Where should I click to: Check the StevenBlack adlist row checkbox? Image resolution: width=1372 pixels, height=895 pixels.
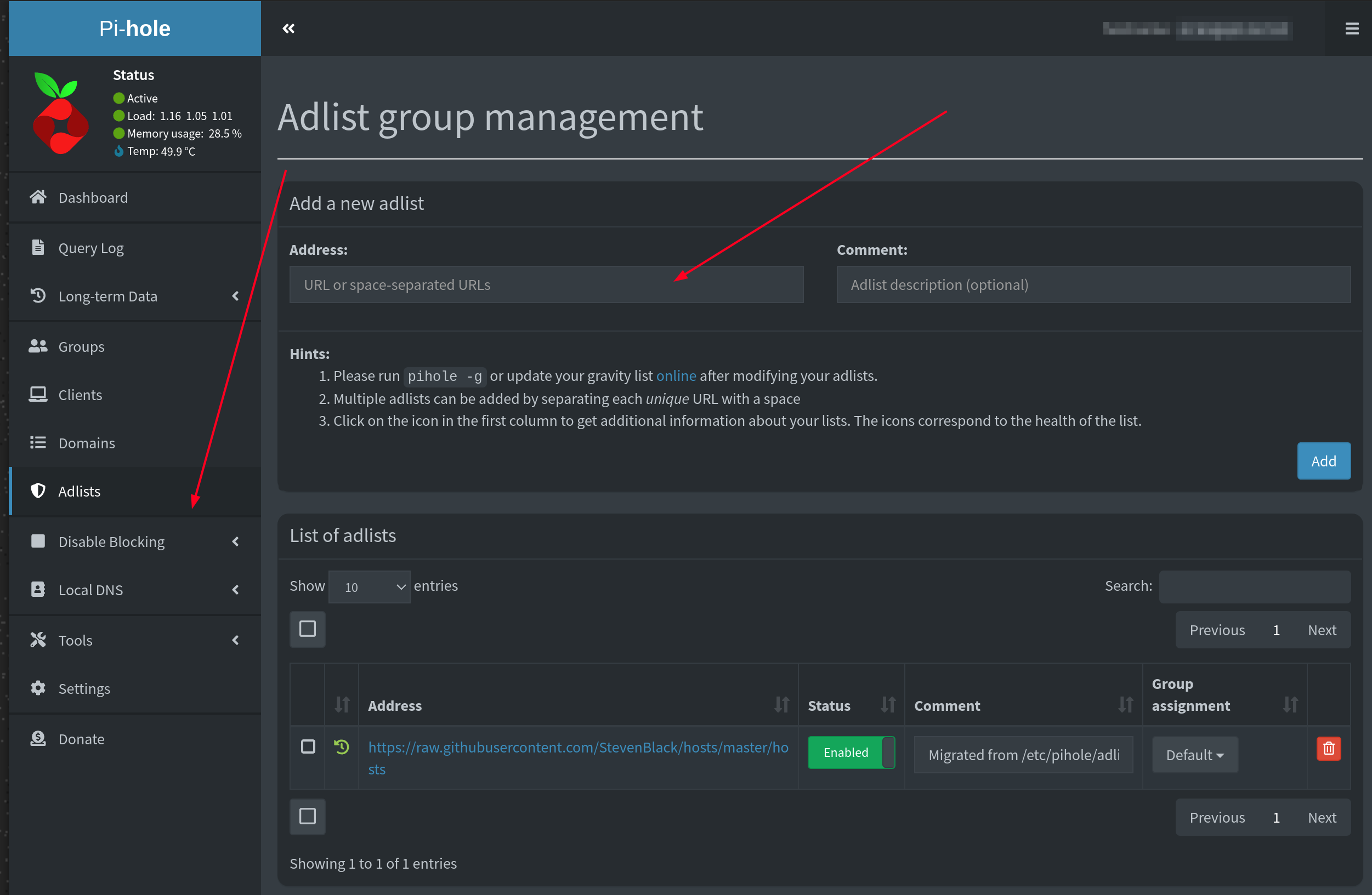pos(308,746)
